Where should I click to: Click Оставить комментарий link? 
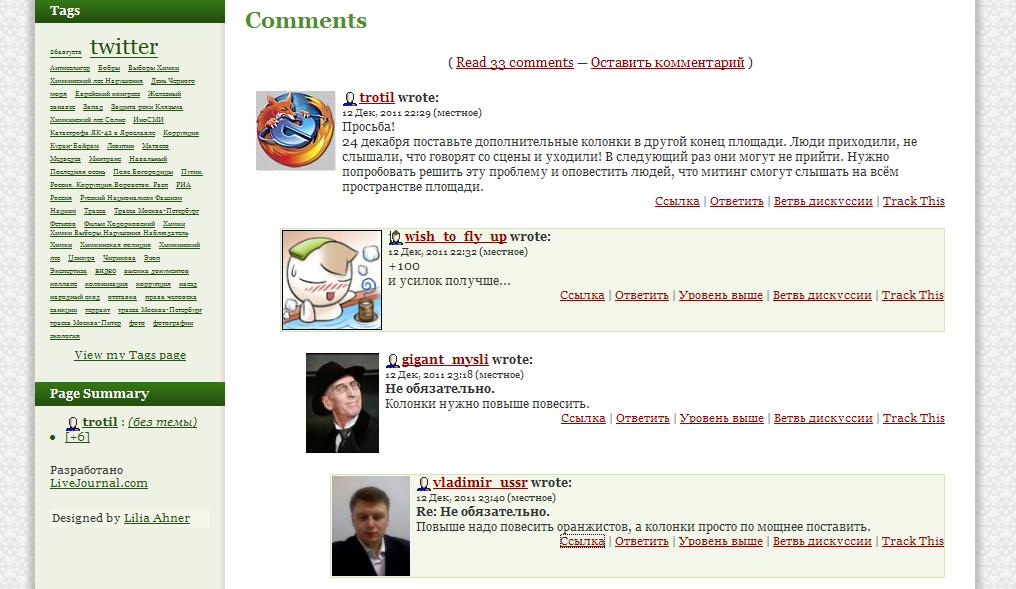point(667,63)
